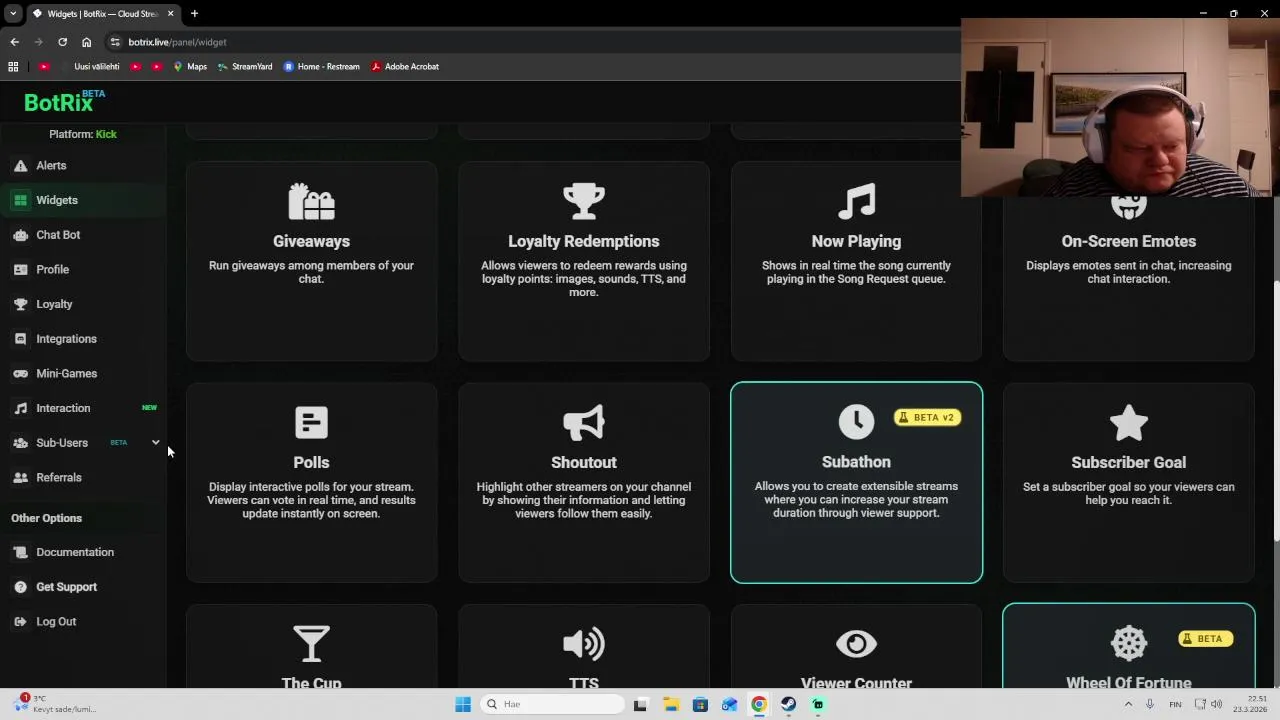Click the Loyalty trophy icon in sidebar

click(20, 304)
